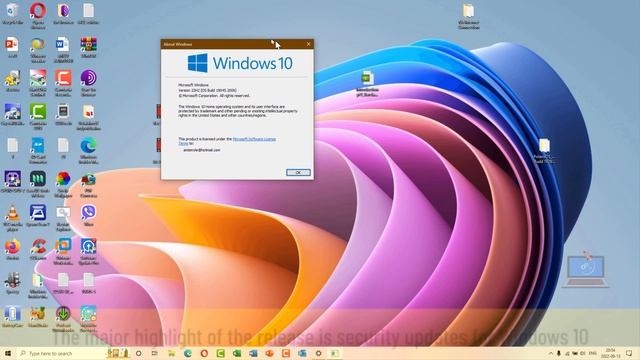Open the Microsoft Edge desktop shortcut
640x360 pixels.
89,151
